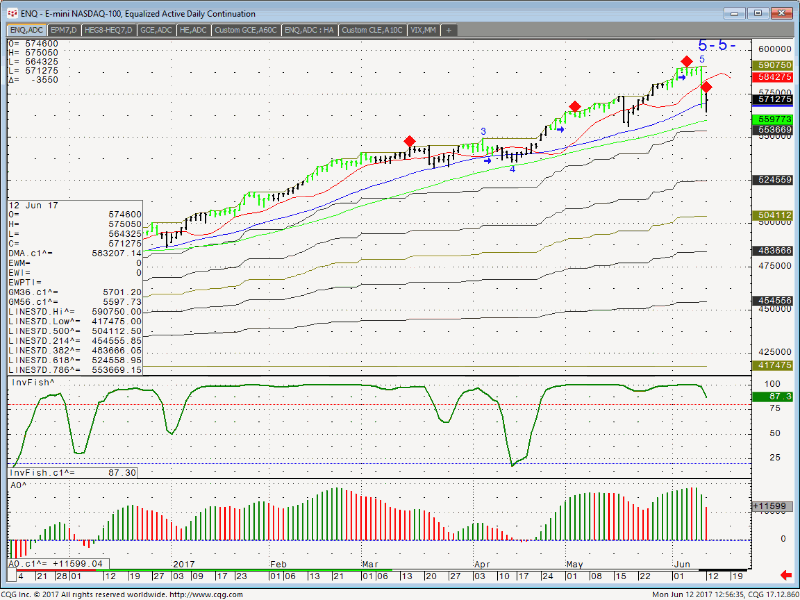Click the +11599 AO value label
800x600 pixels.
[772, 506]
